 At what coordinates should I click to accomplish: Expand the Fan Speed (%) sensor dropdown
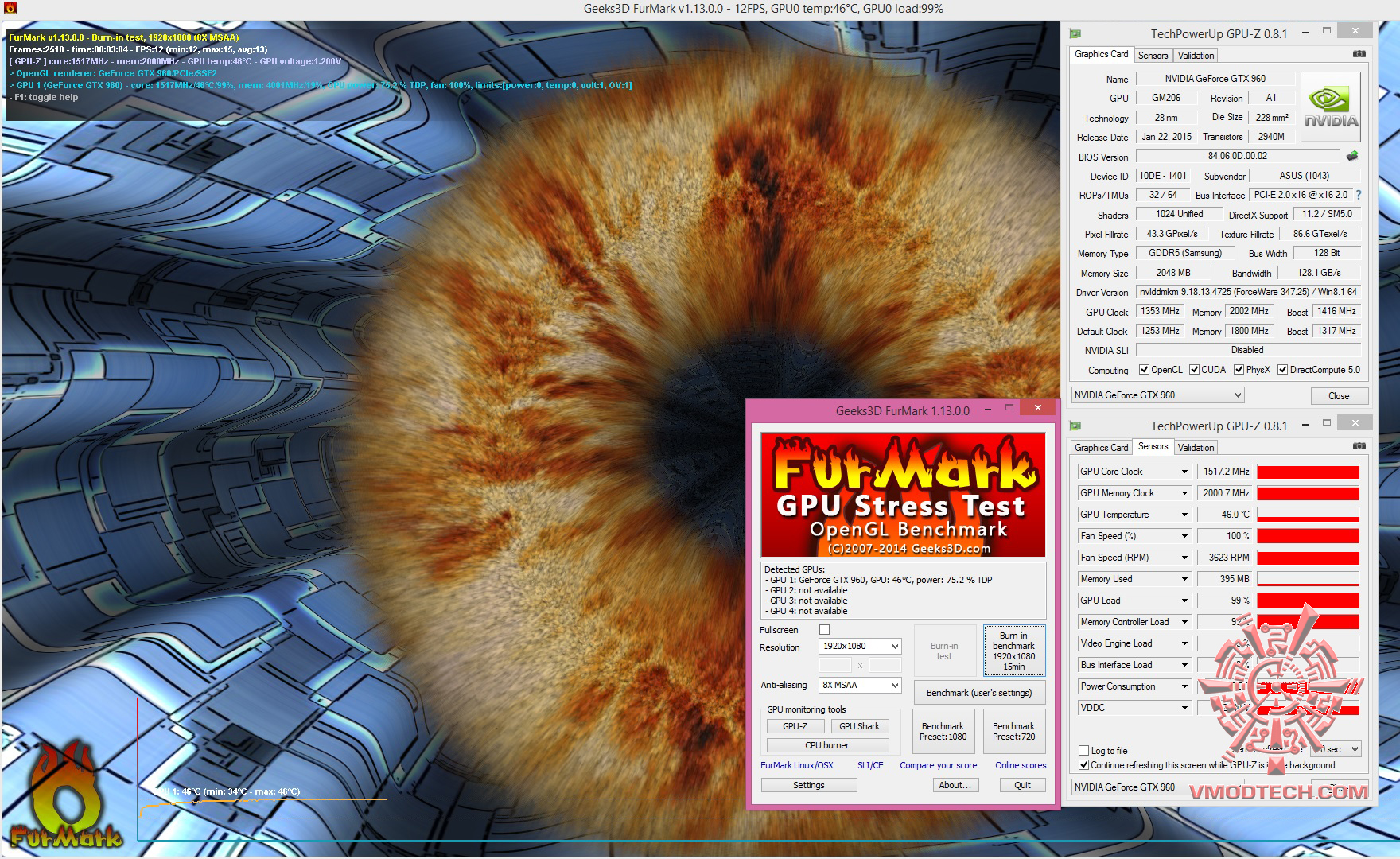point(1184,536)
